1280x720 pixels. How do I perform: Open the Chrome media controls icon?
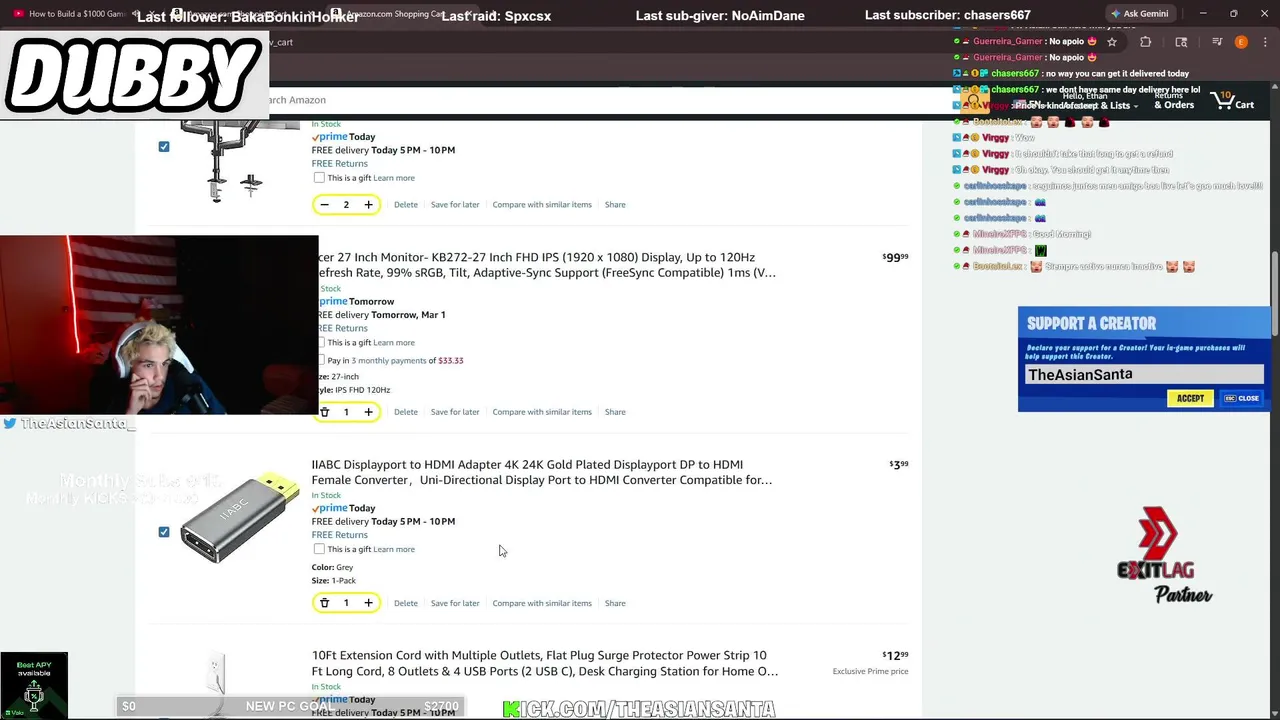(x=1217, y=42)
